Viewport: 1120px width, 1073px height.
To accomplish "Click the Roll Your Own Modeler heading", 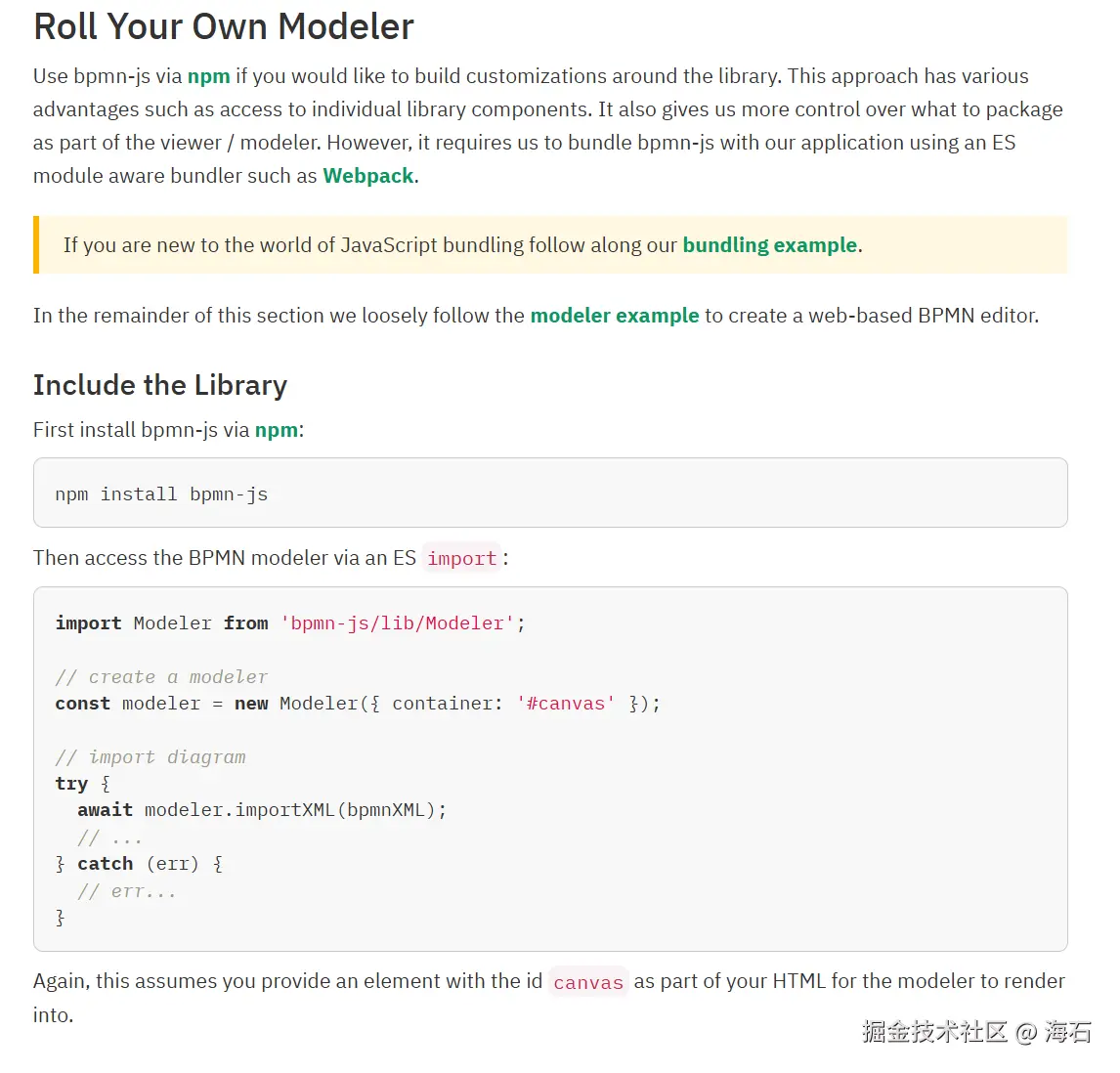I will 224,26.
